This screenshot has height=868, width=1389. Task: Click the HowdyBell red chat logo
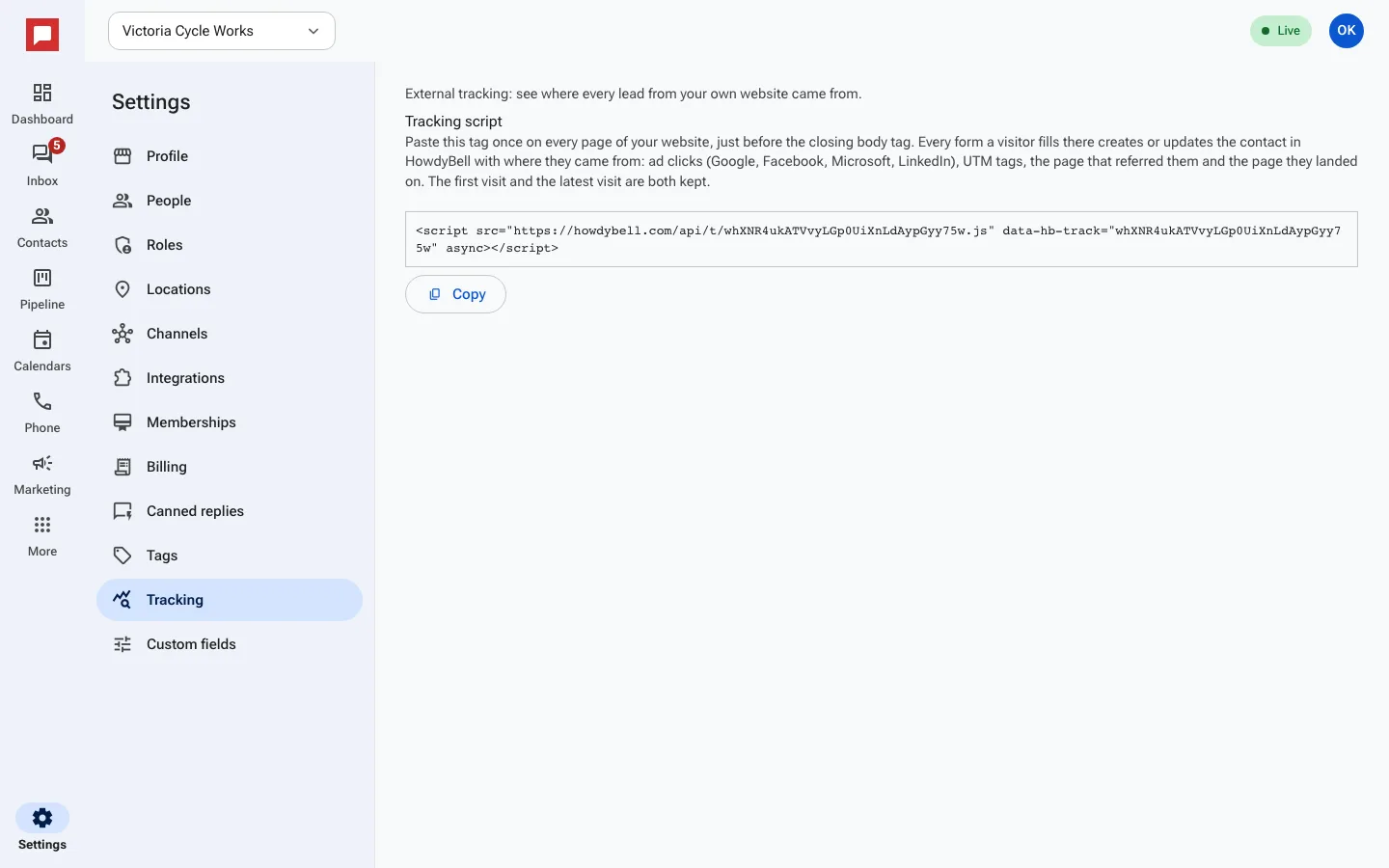point(42,35)
